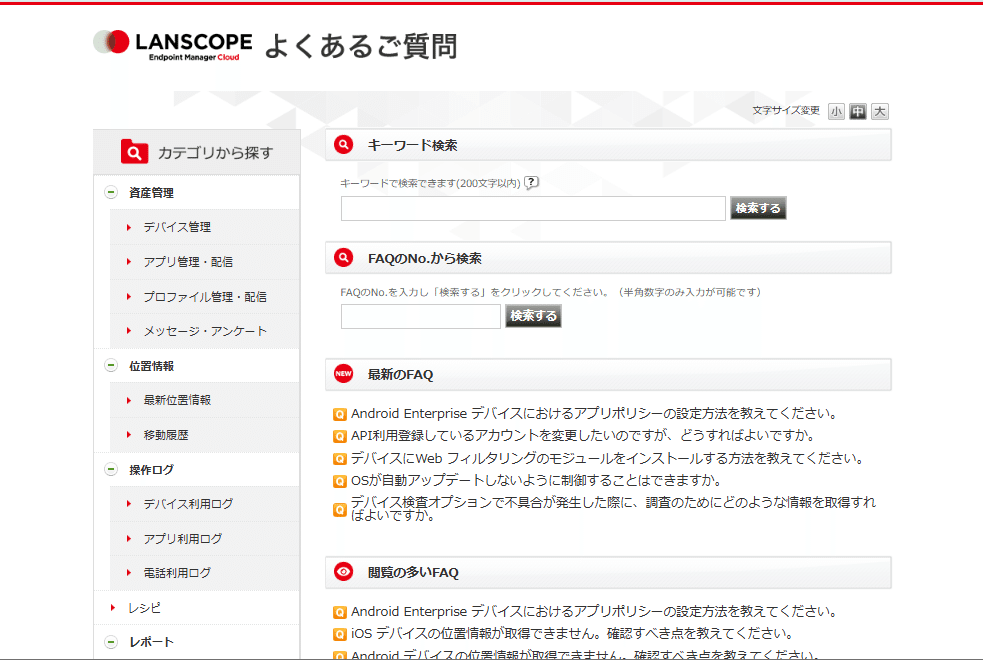Click 検索する for the FAQ number search
Screen dimensions: 983x660
pos(533,315)
